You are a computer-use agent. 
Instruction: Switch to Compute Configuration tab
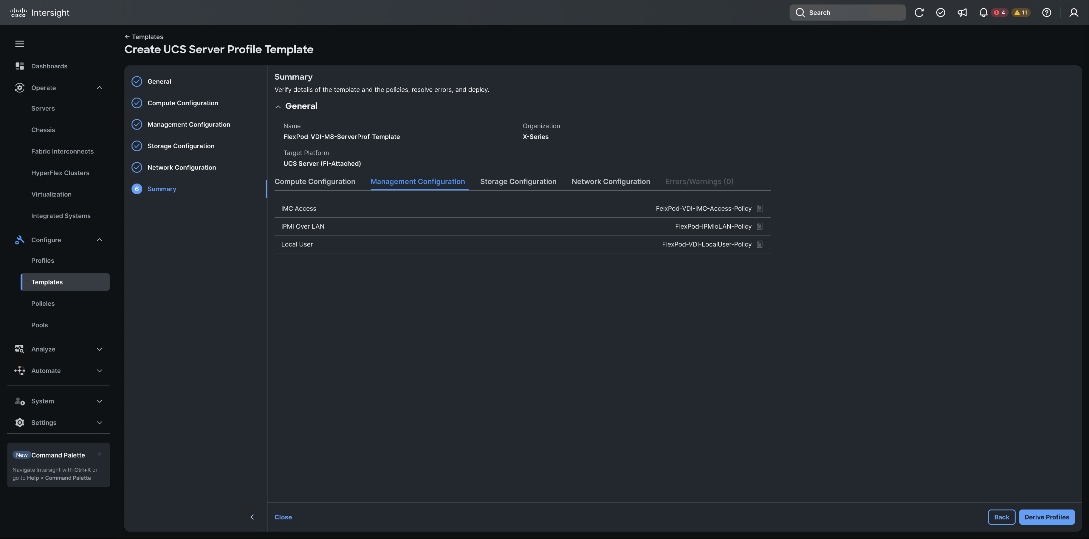(315, 181)
